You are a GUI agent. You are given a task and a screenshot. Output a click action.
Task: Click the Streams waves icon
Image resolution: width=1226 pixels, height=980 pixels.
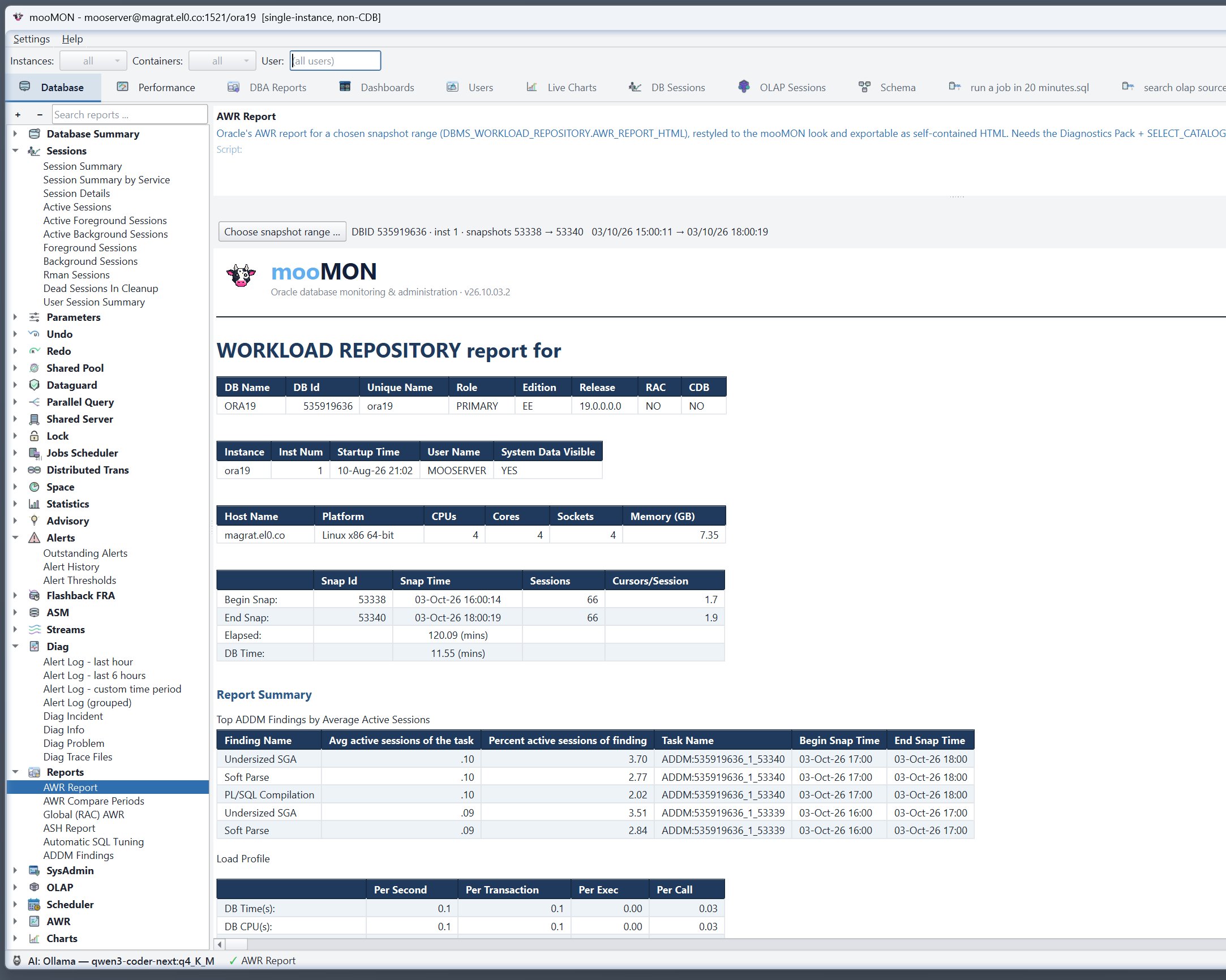pyautogui.click(x=34, y=630)
